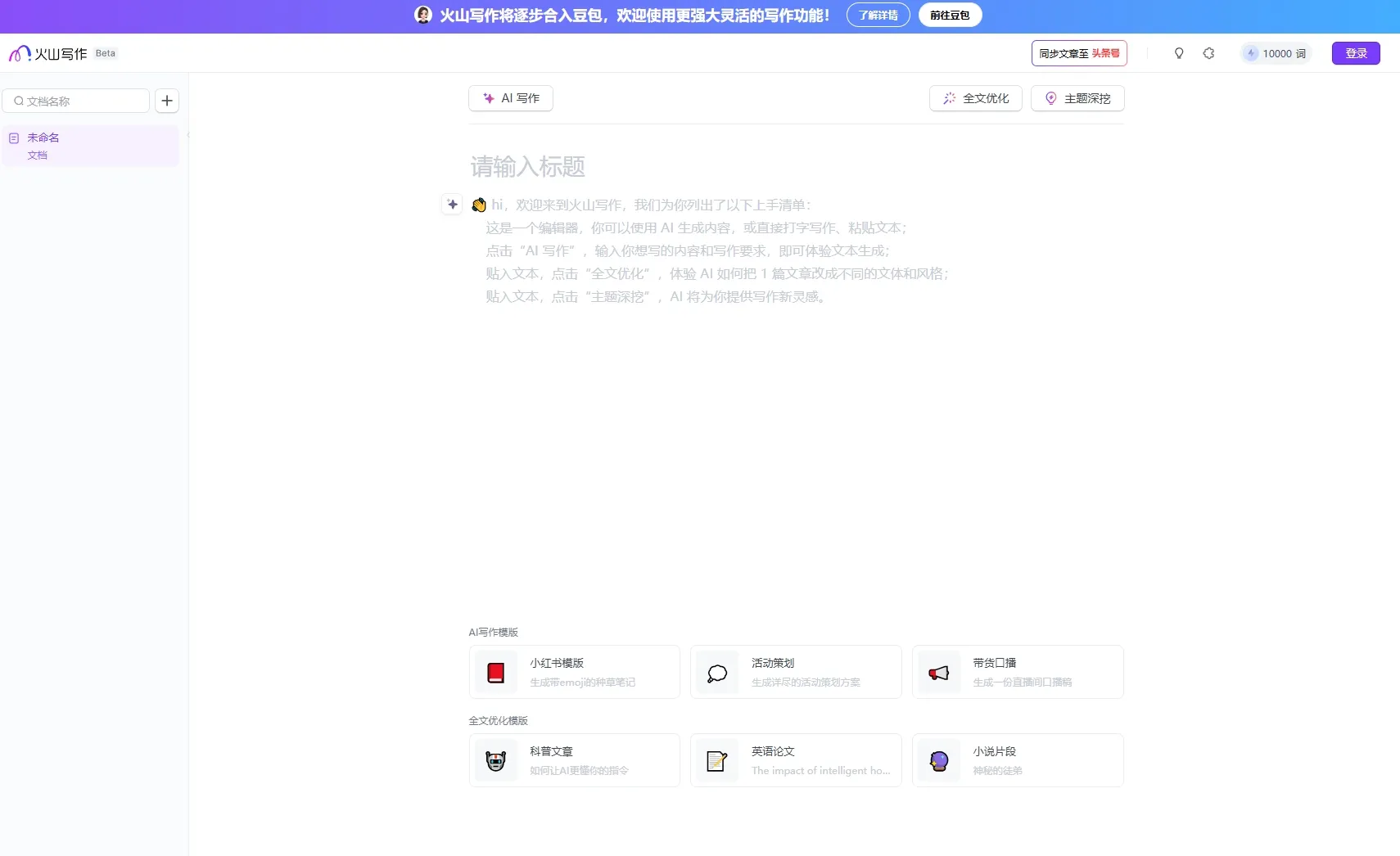The width and height of the screenshot is (1400, 856).
Task: Click the 同步文章至头条号 button
Action: (1079, 52)
